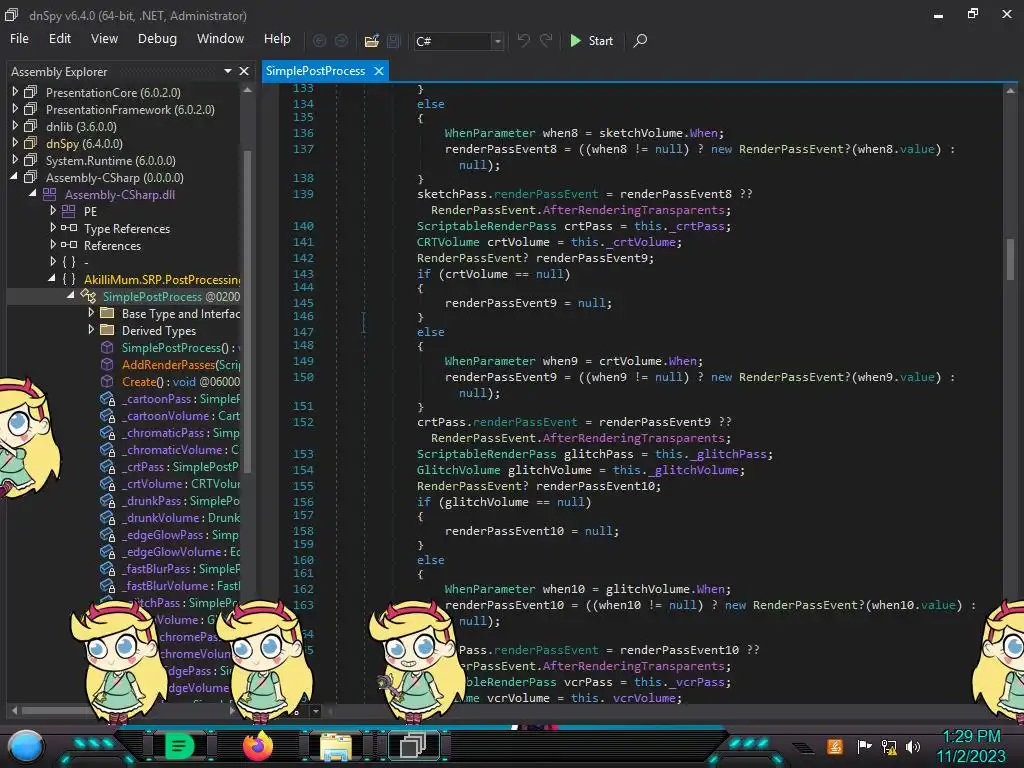1024x768 pixels.
Task: Click the Save All disk icon
Action: click(x=394, y=41)
